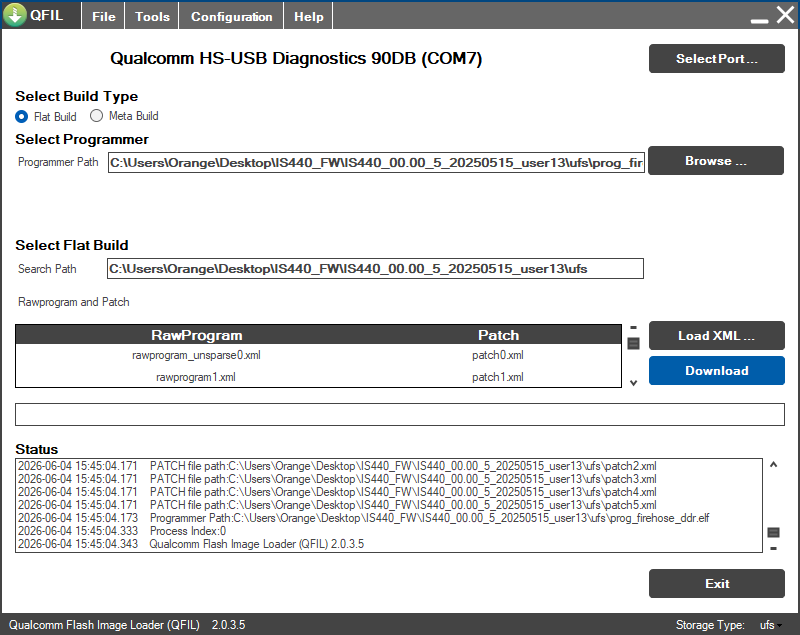
Task: Click the down arrow of rawprogram list scrollbar
Action: tap(633, 383)
